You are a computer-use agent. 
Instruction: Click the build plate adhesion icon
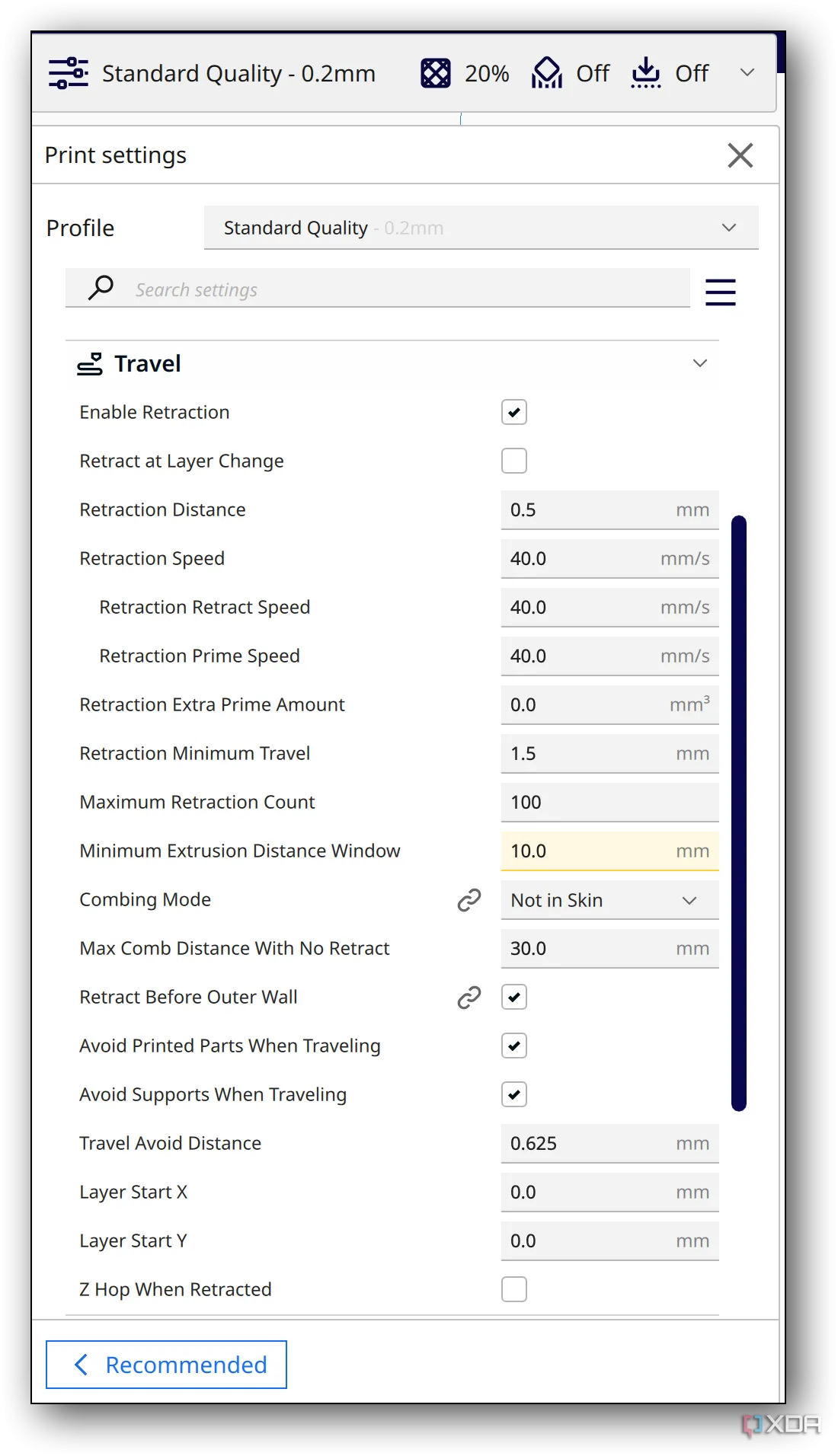[x=645, y=73]
